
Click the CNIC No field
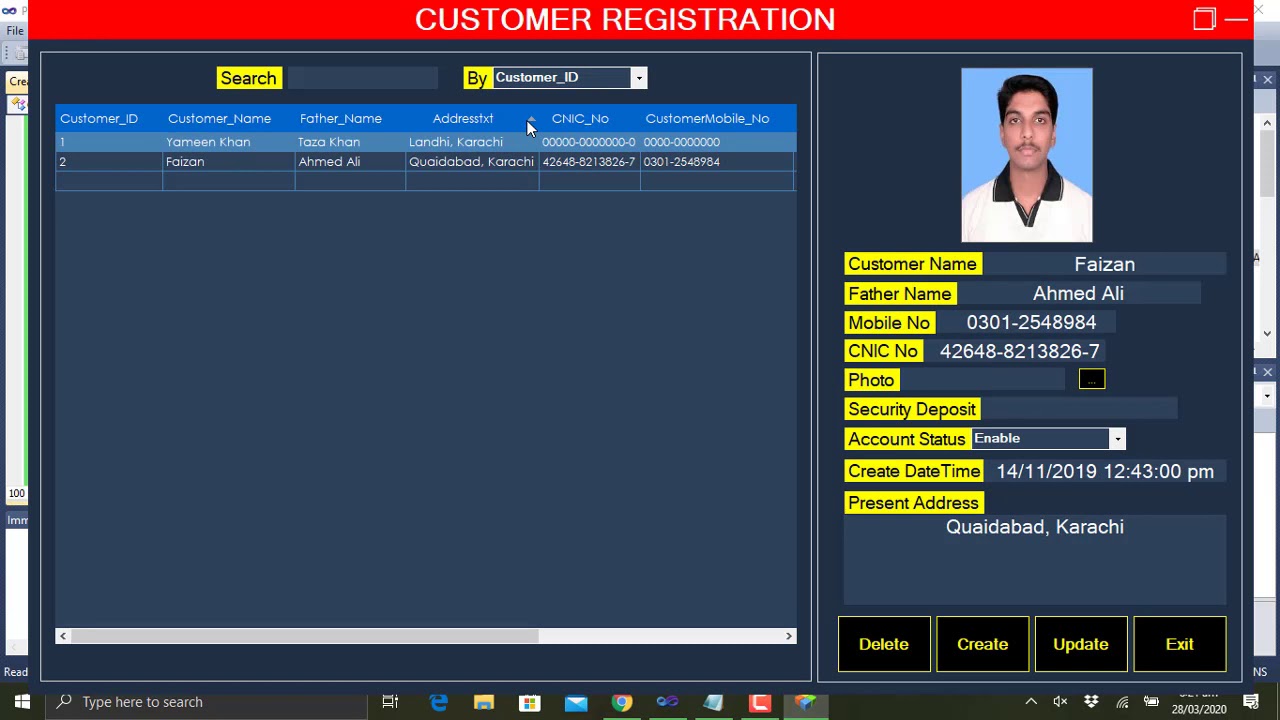coord(1015,351)
